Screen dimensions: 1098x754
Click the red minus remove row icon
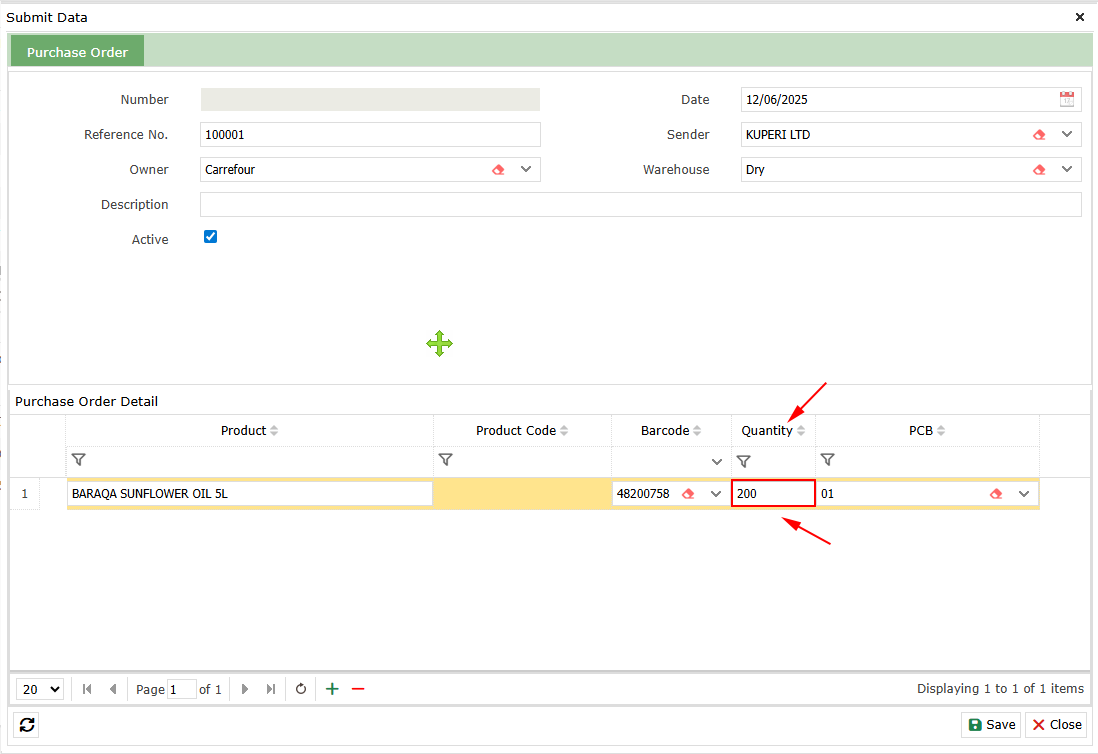pos(358,689)
